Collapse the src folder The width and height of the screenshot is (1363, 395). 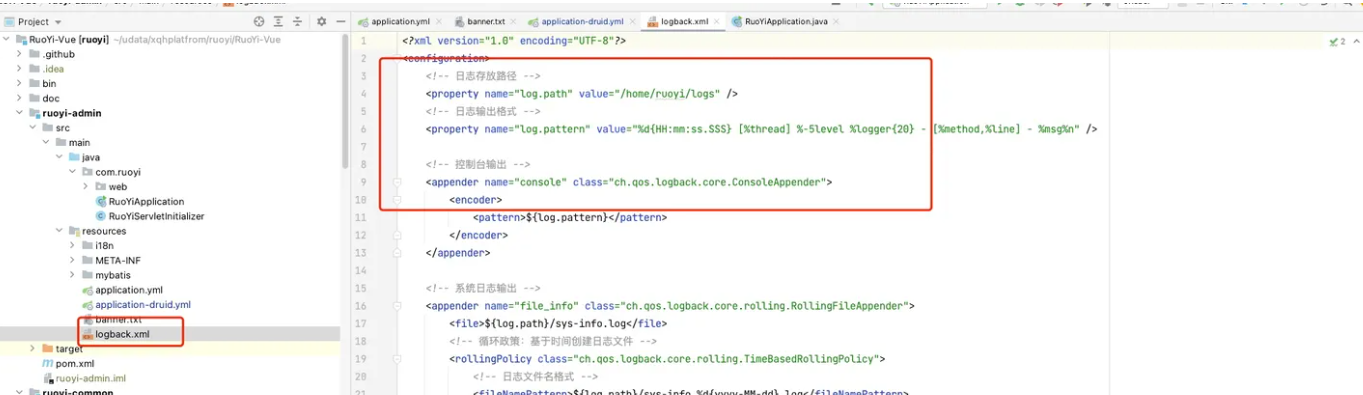click(x=33, y=128)
